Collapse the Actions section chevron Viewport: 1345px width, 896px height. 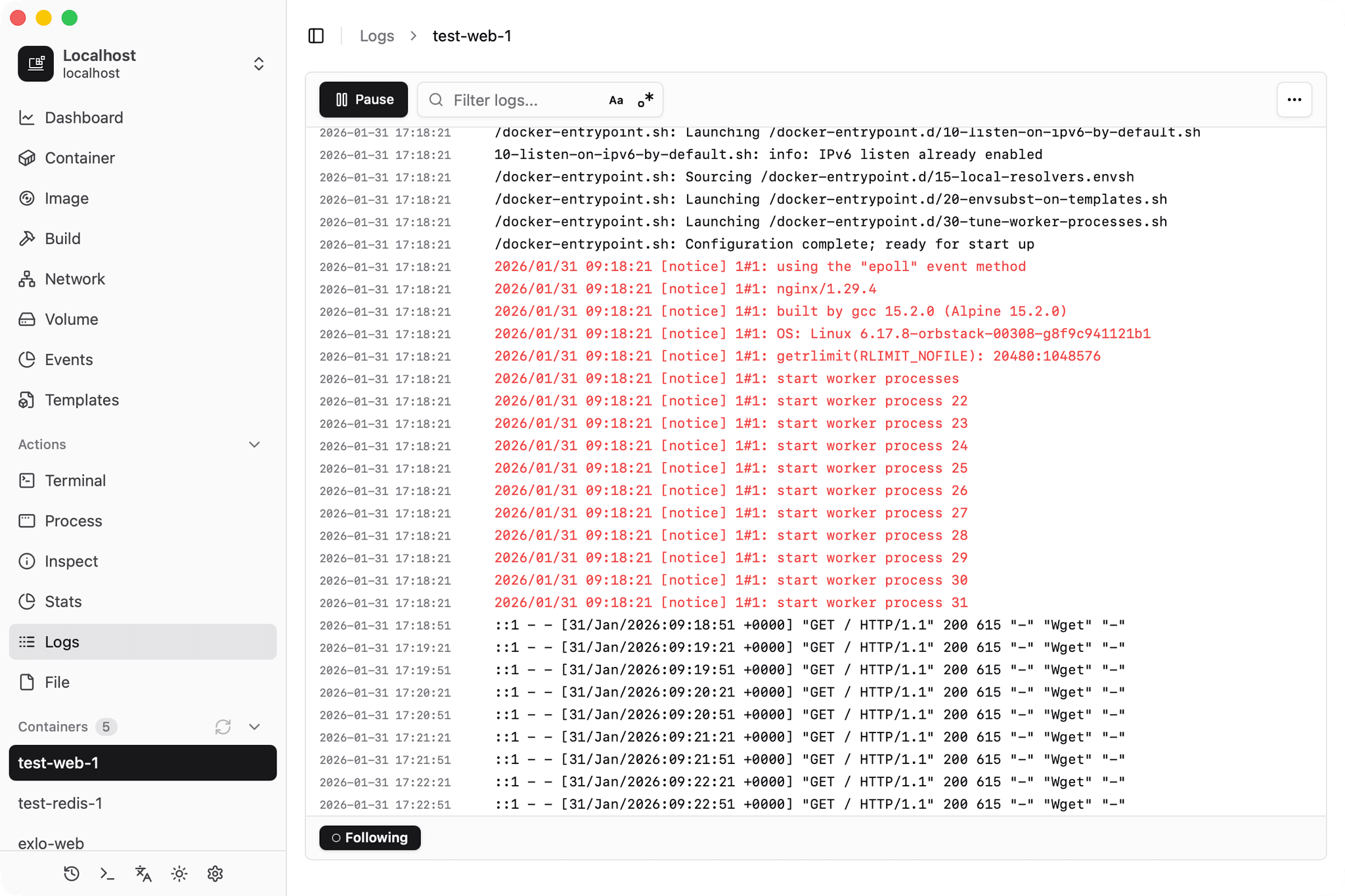255,444
